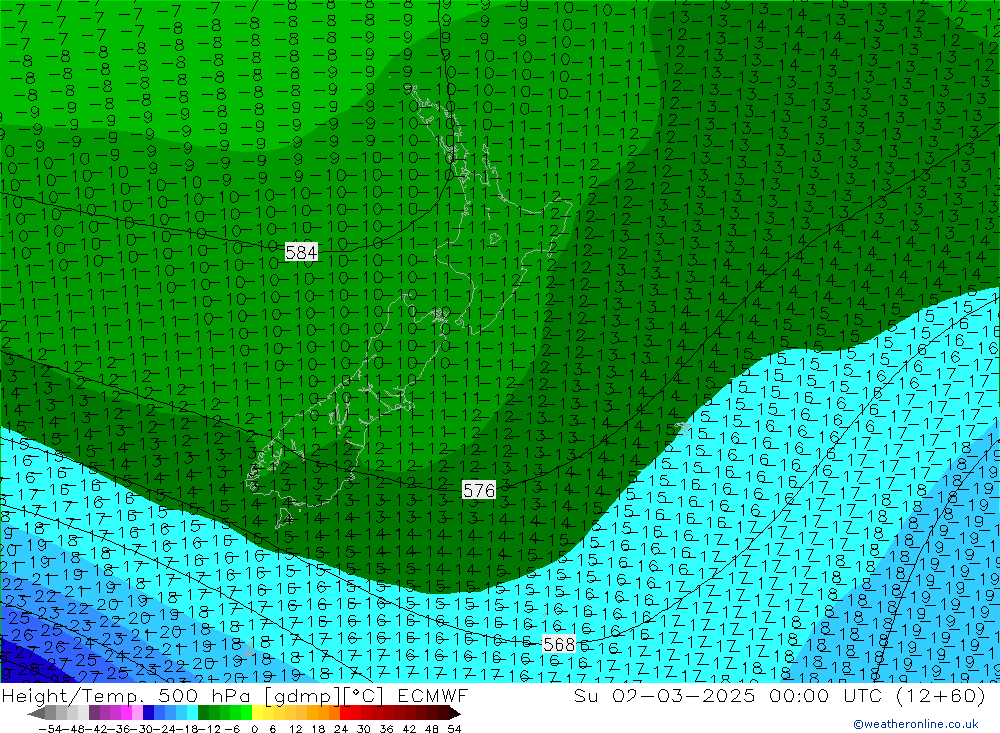Image resolution: width=1000 pixels, height=733 pixels.
Task: Click the 576 height contour label
Action: pyautogui.click(x=478, y=490)
